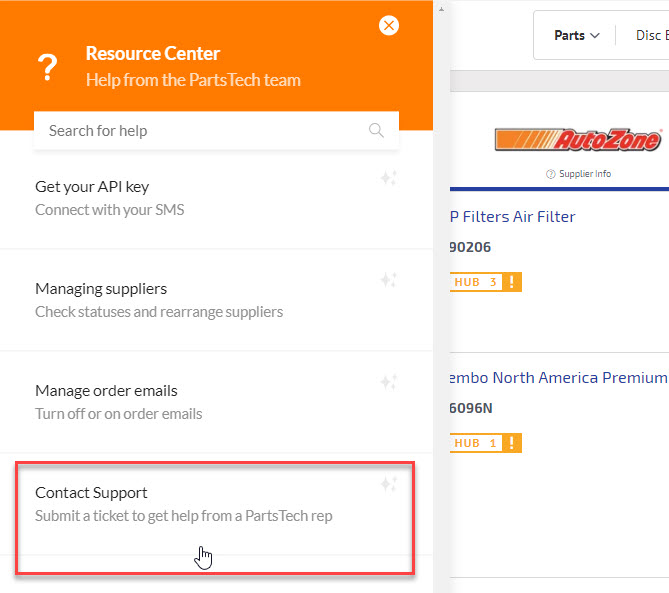Viewport: 669px width, 593px height.
Task: Open Get your API key article
Action: (x=216, y=198)
